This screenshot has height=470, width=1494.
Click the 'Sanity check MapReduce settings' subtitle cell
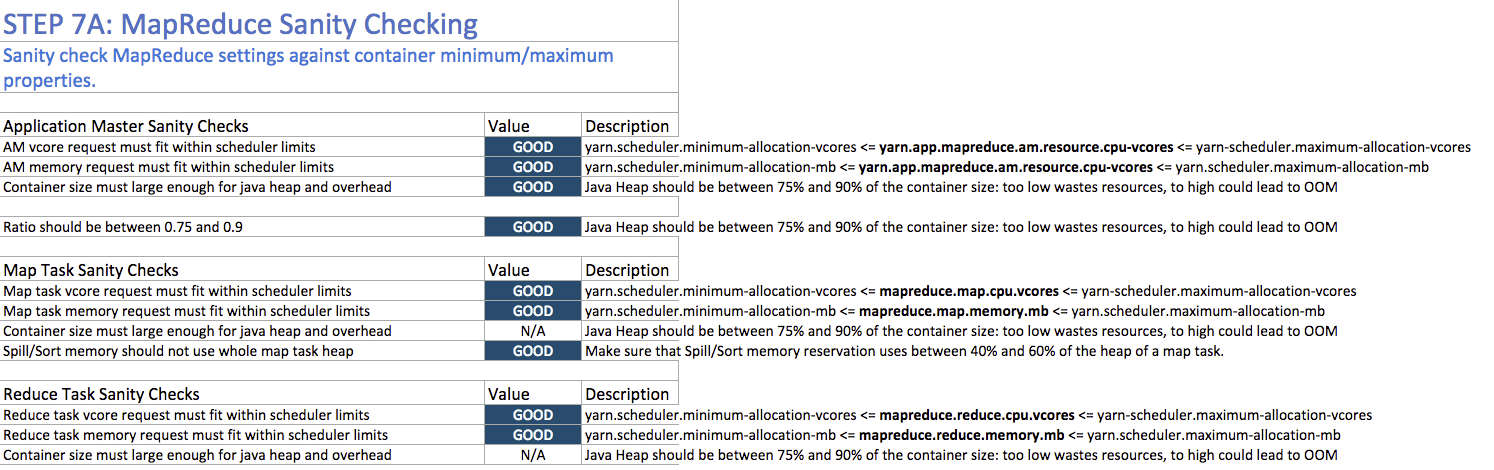(308, 67)
